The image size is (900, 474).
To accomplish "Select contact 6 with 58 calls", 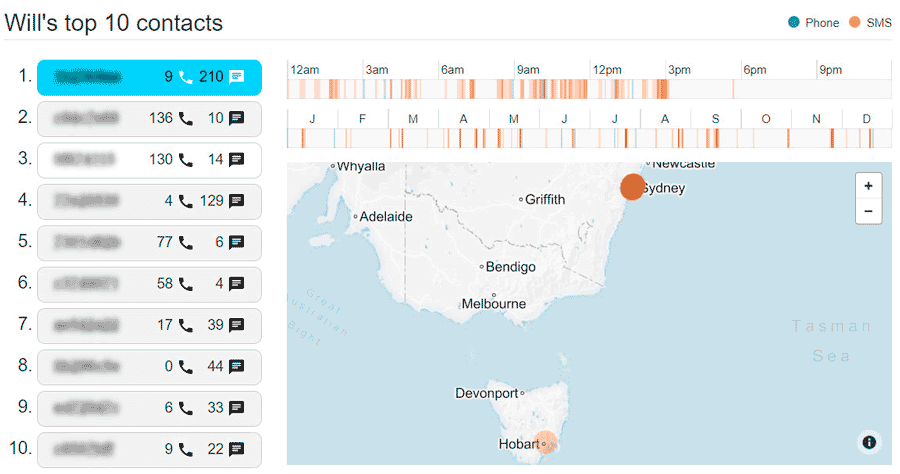I will [149, 284].
